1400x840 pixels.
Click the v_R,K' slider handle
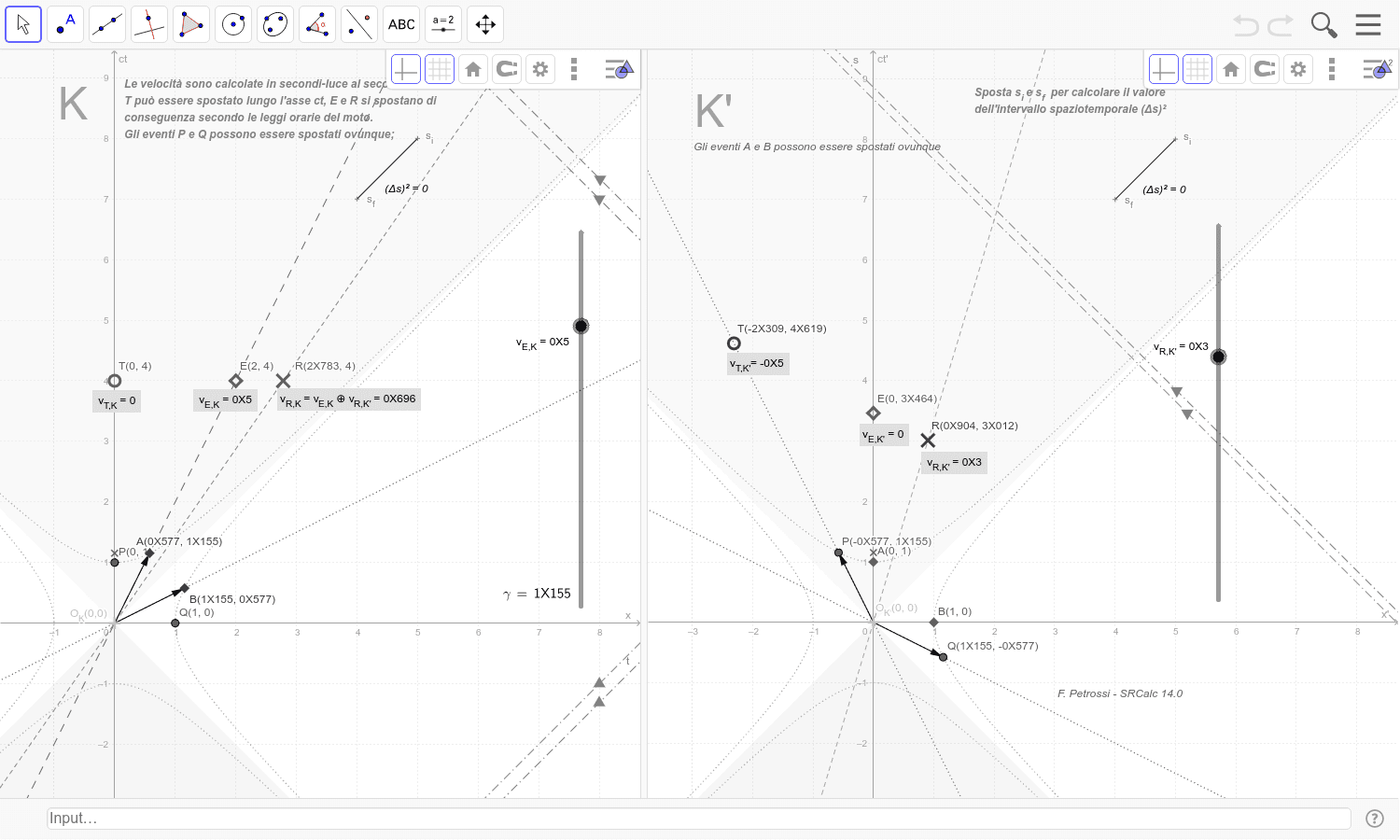pos(1218,357)
